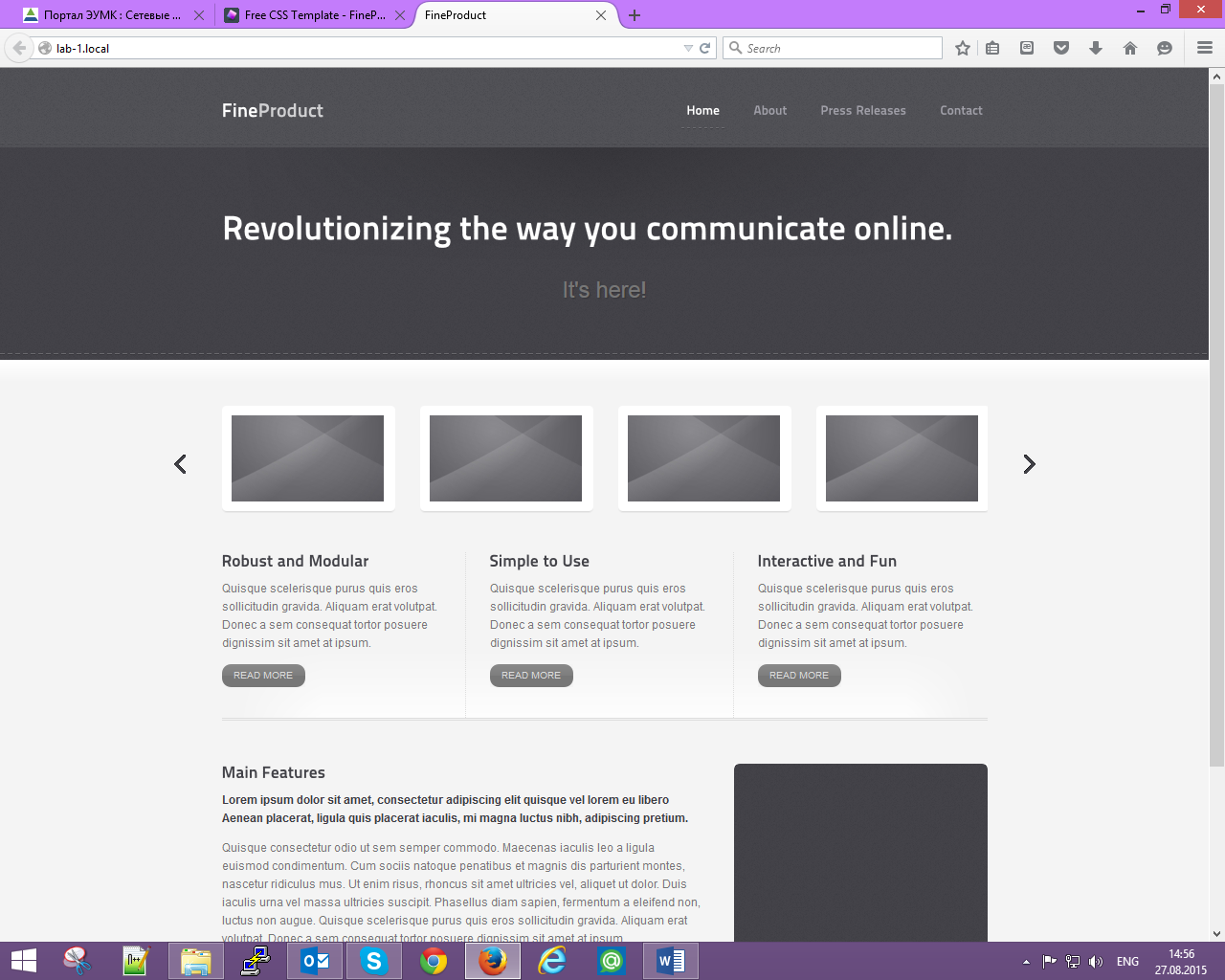
Task: Open the About navigation link
Action: coord(770,110)
